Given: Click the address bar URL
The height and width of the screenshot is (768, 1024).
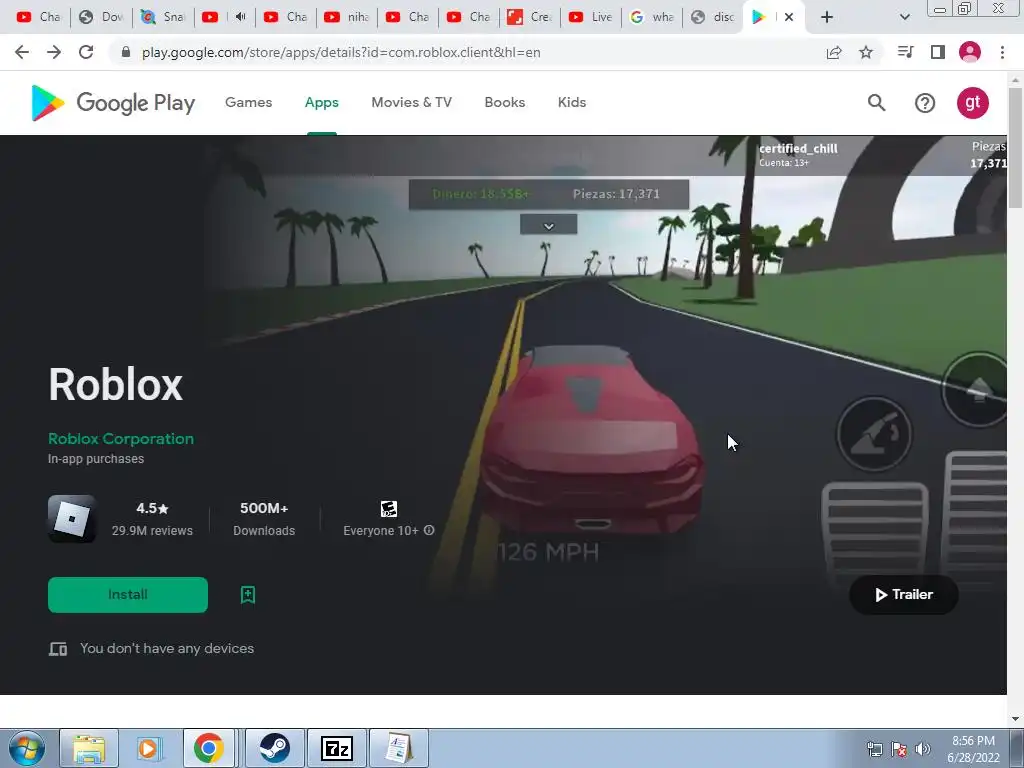Looking at the screenshot, I should coord(341,52).
